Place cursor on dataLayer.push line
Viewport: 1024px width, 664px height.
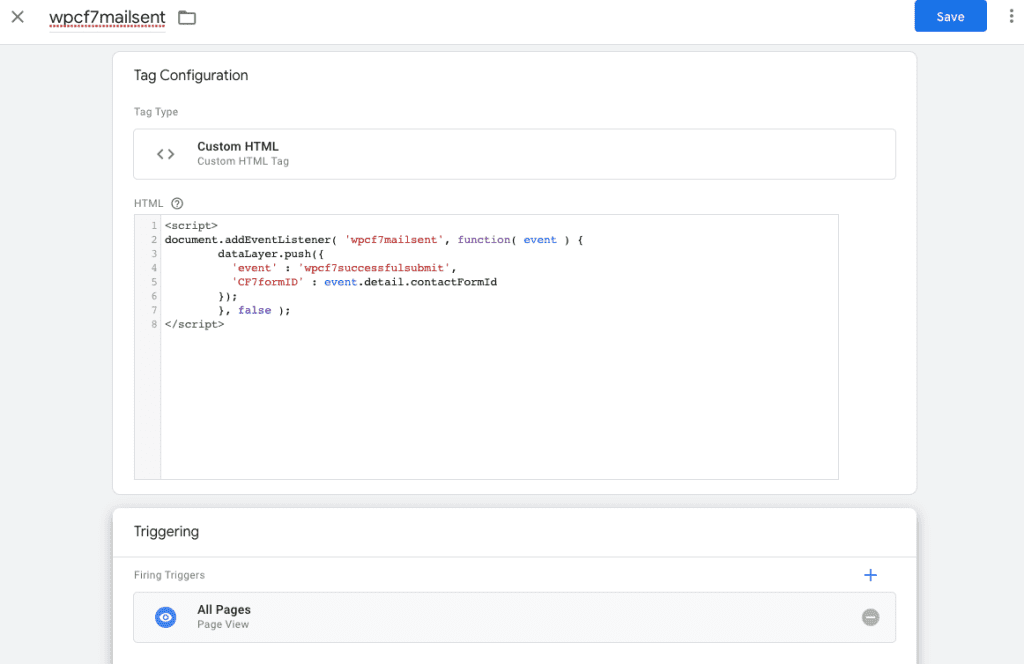coord(270,254)
